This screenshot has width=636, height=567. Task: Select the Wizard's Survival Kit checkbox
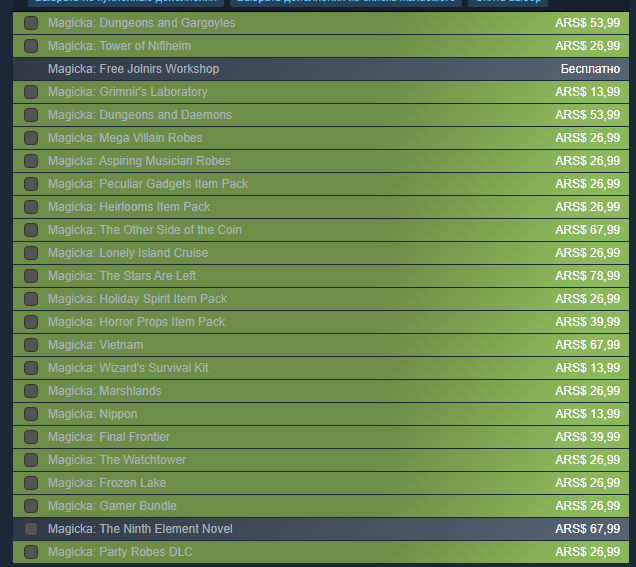(31, 368)
